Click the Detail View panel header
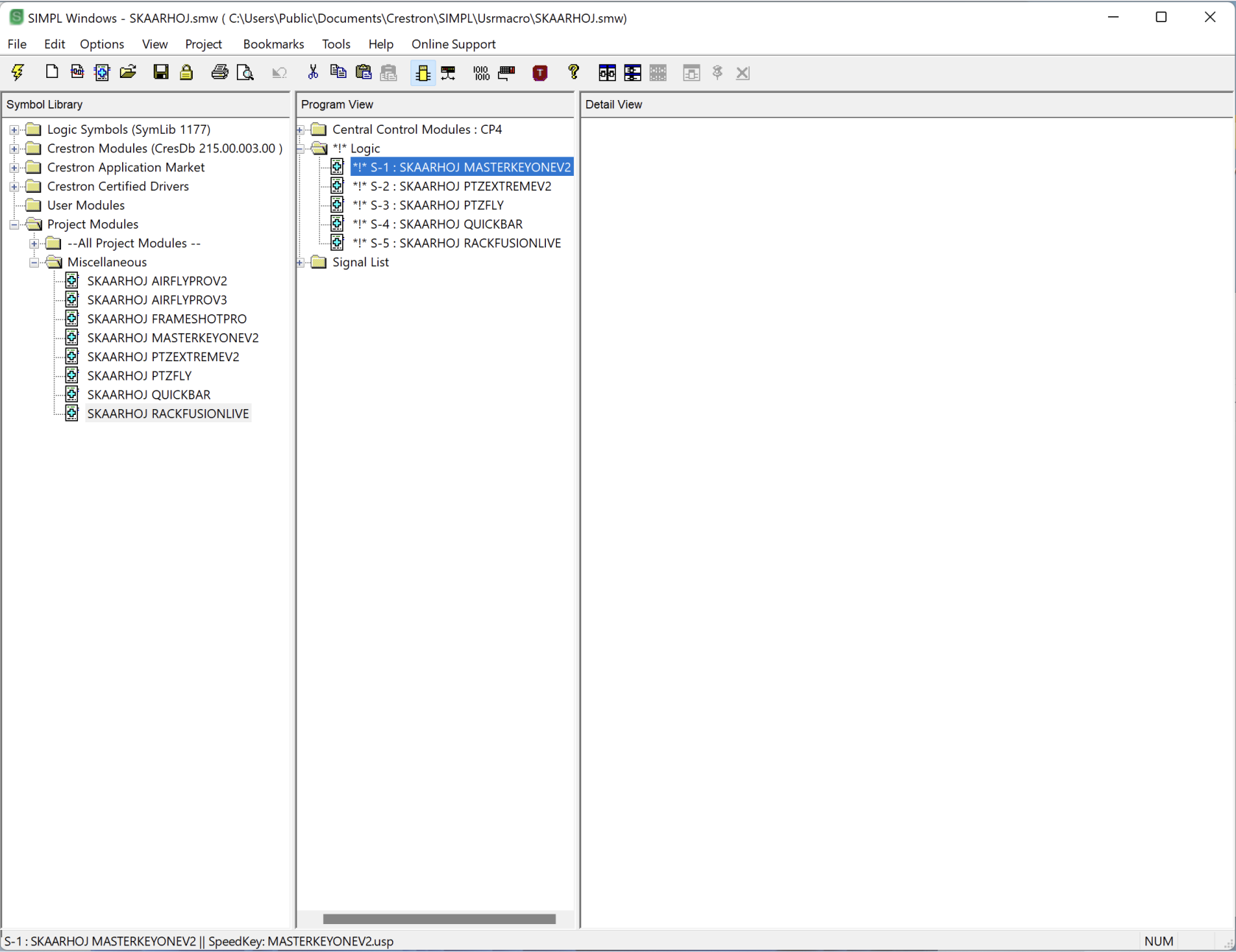 coord(906,104)
